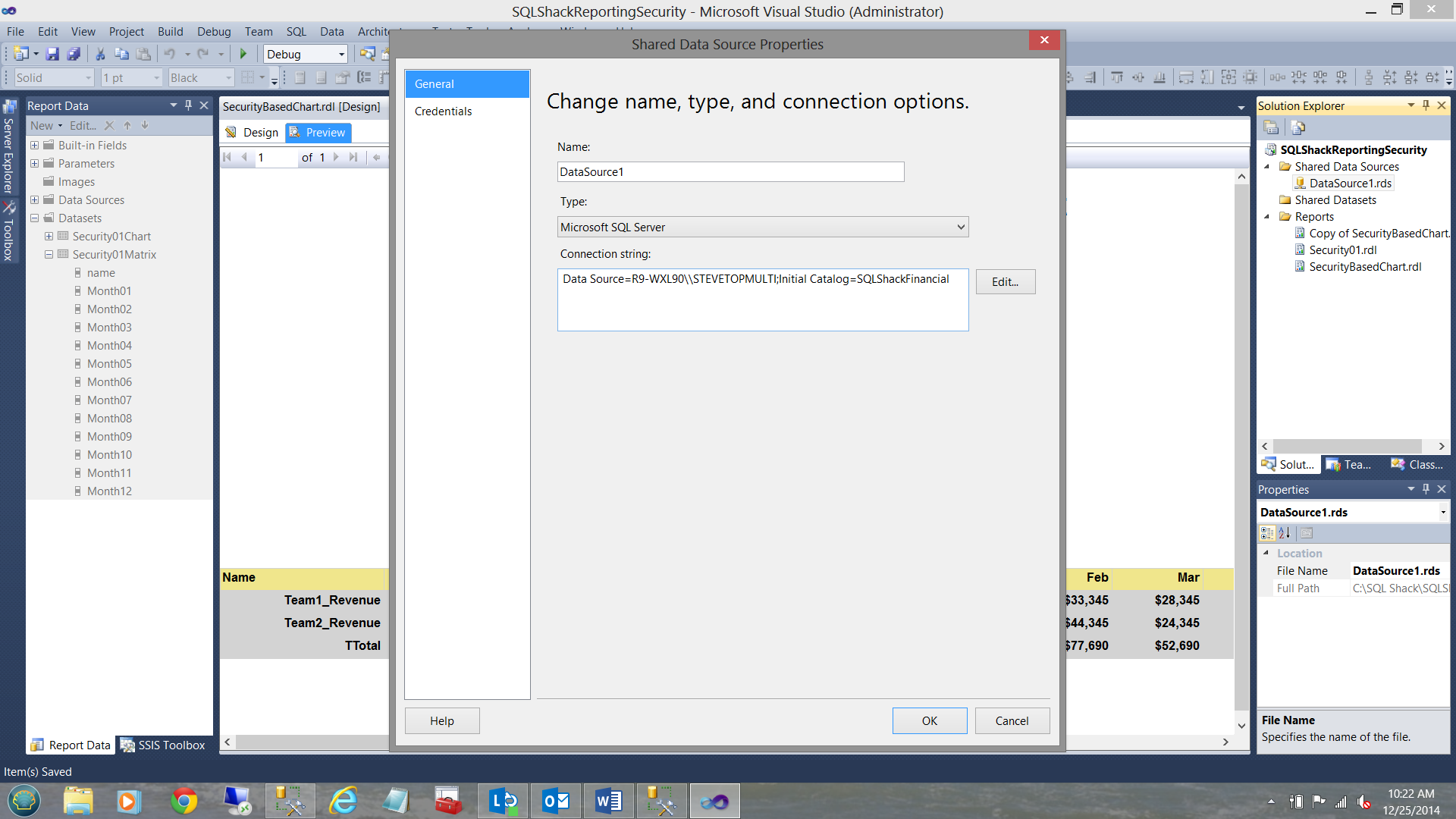Click the Cut scissors icon
Image resolution: width=1456 pixels, height=819 pixels.
(x=100, y=54)
